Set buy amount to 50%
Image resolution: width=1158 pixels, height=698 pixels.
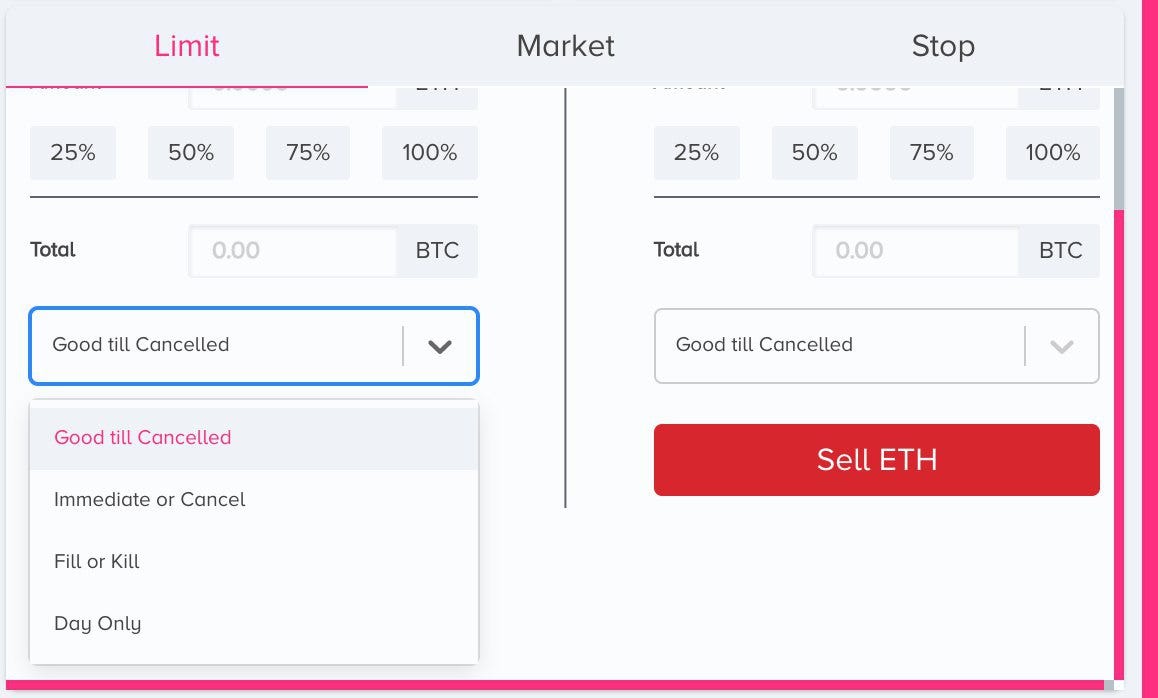click(x=191, y=153)
